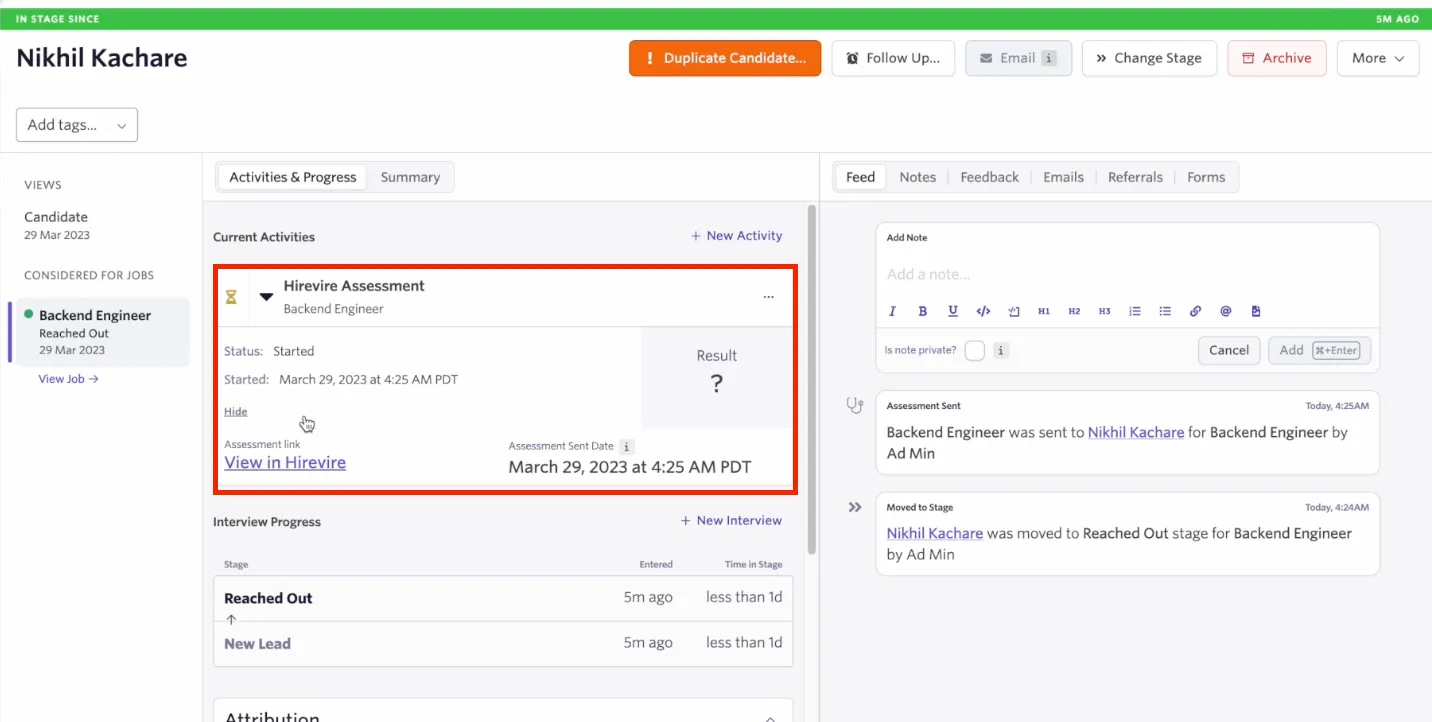
Task: Click the numbered list icon
Action: 1135,311
